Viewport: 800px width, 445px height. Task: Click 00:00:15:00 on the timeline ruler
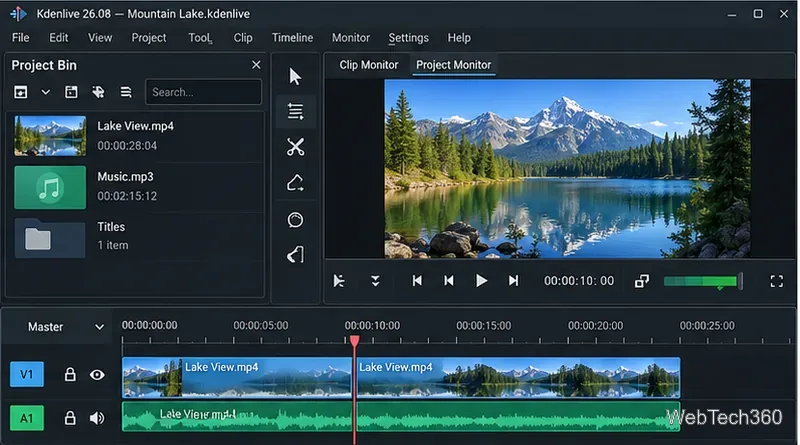[483, 326]
